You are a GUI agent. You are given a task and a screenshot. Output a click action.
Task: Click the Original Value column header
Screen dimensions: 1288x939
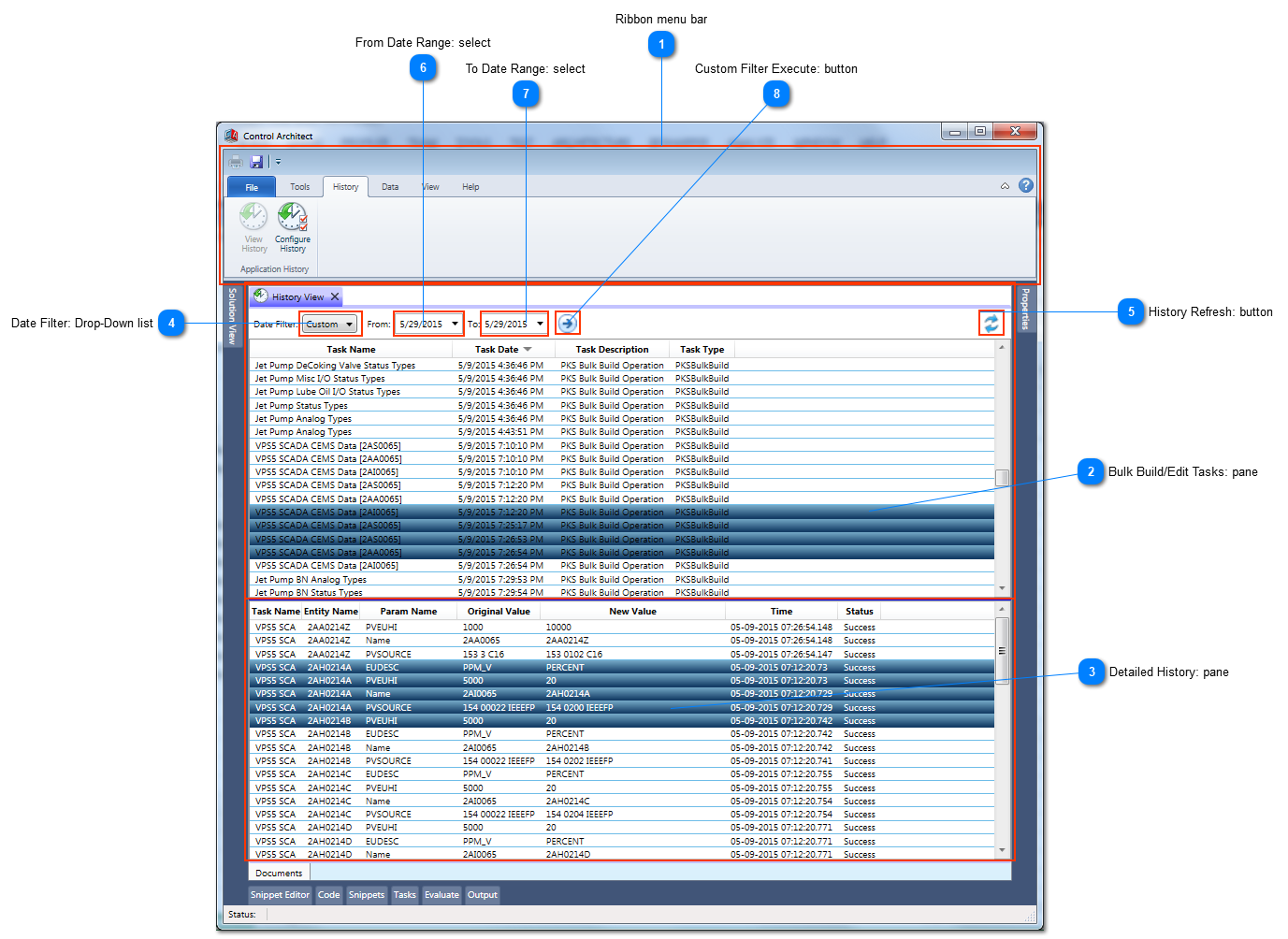499,612
